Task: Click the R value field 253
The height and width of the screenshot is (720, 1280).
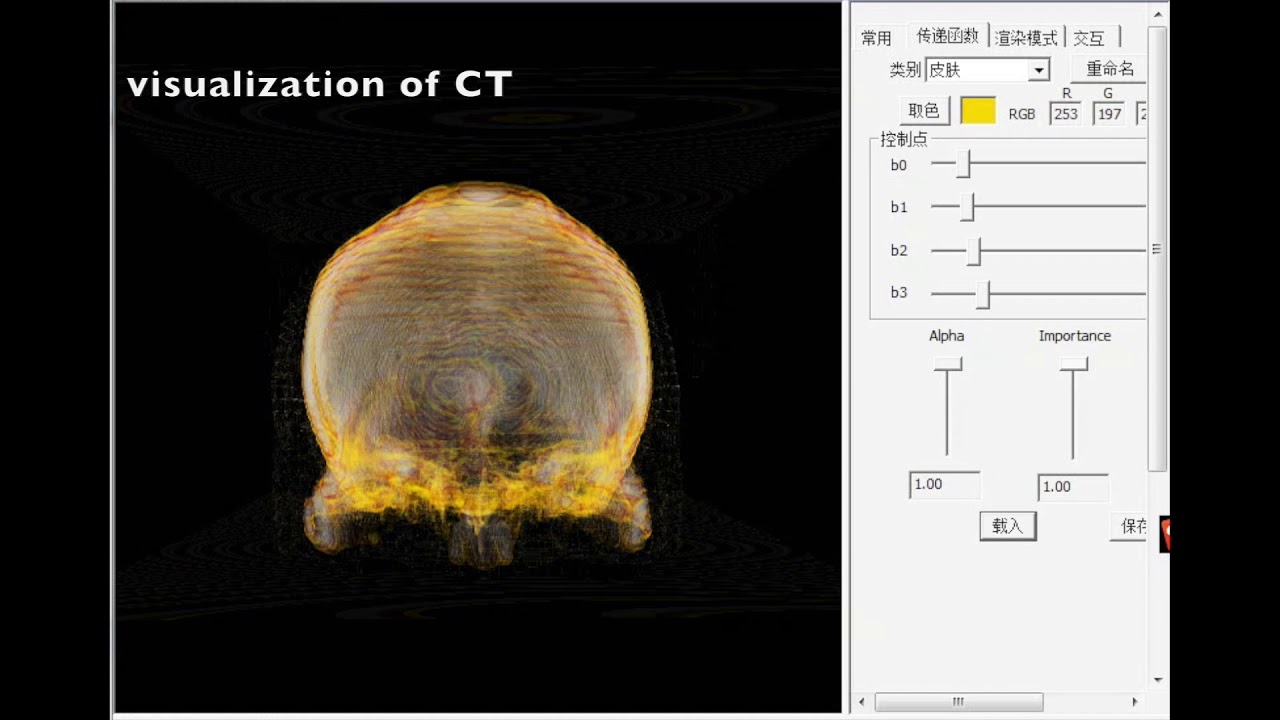Action: click(x=1066, y=114)
